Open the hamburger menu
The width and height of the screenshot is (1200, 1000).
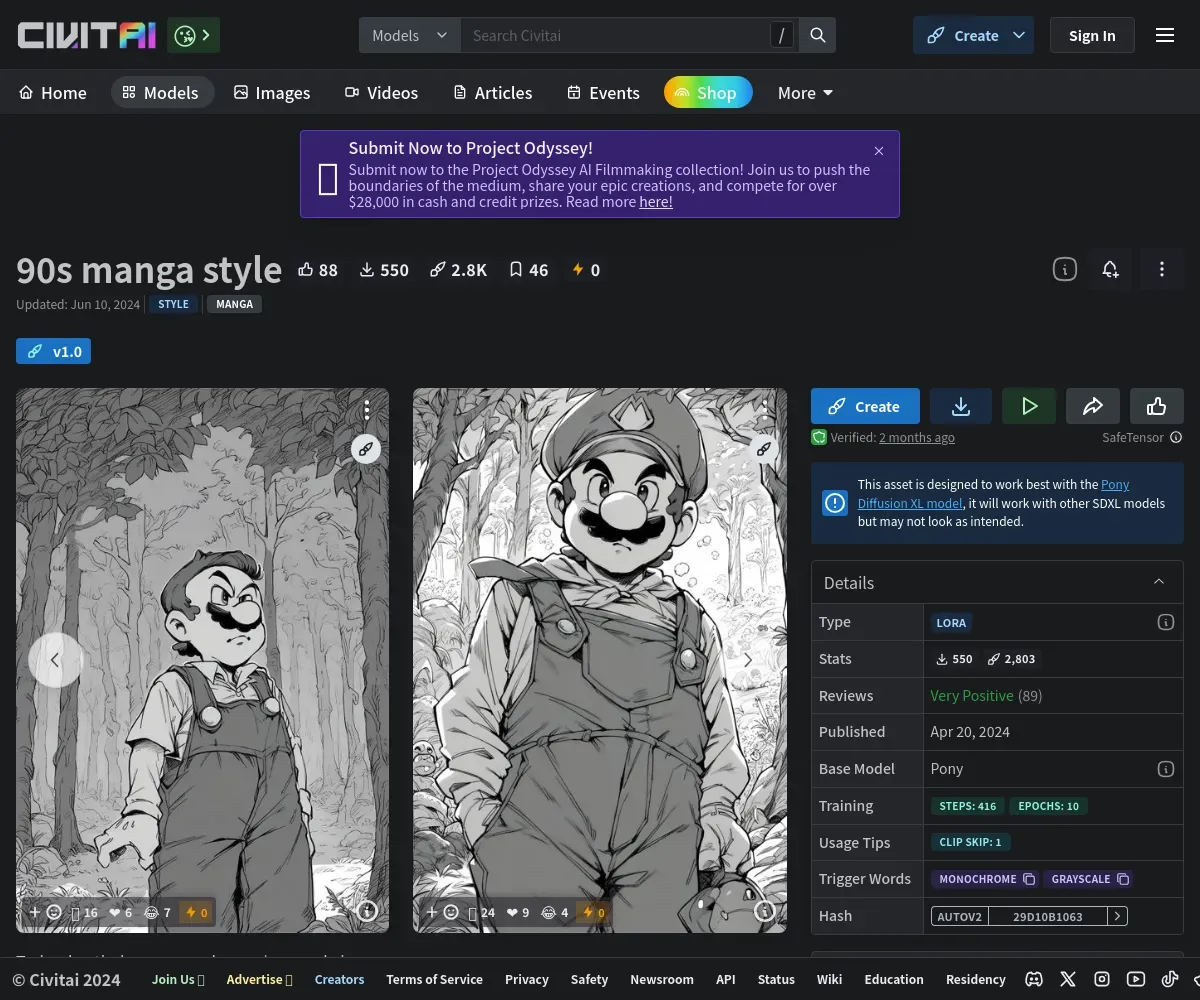[1165, 35]
